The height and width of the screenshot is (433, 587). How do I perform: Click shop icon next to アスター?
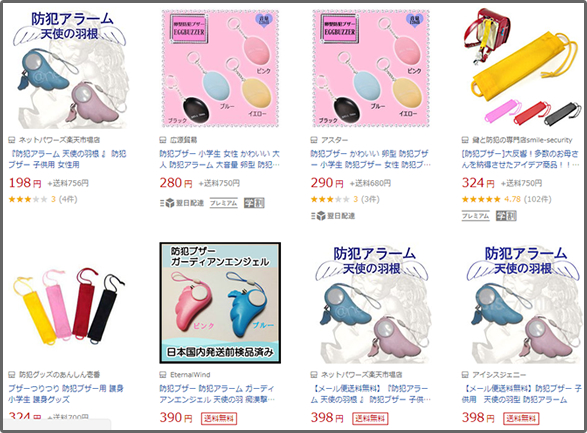pyautogui.click(x=314, y=140)
